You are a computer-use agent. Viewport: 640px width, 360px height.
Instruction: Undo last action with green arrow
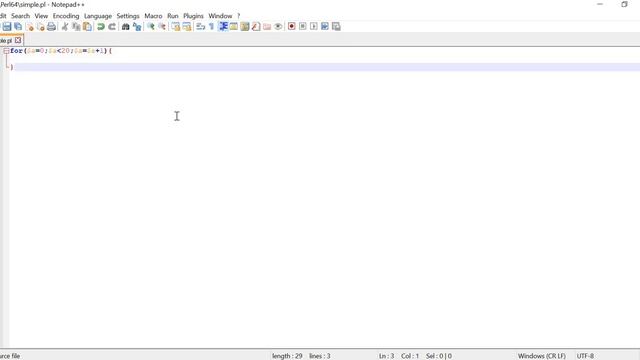point(100,27)
